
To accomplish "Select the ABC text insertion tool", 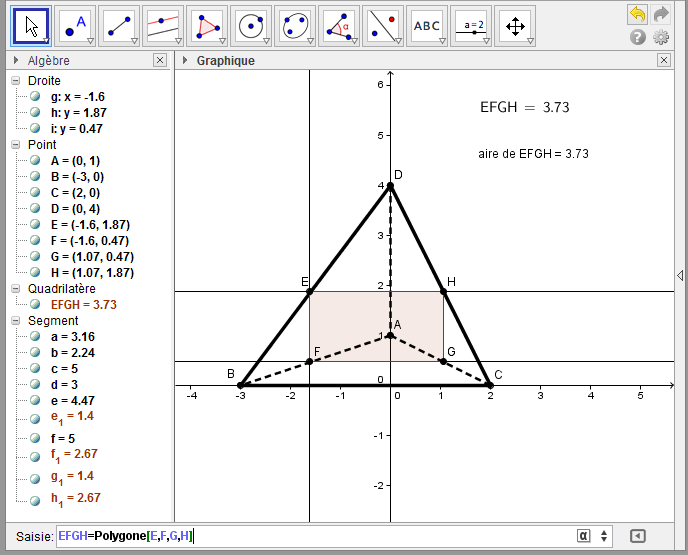I will pyautogui.click(x=429, y=26).
